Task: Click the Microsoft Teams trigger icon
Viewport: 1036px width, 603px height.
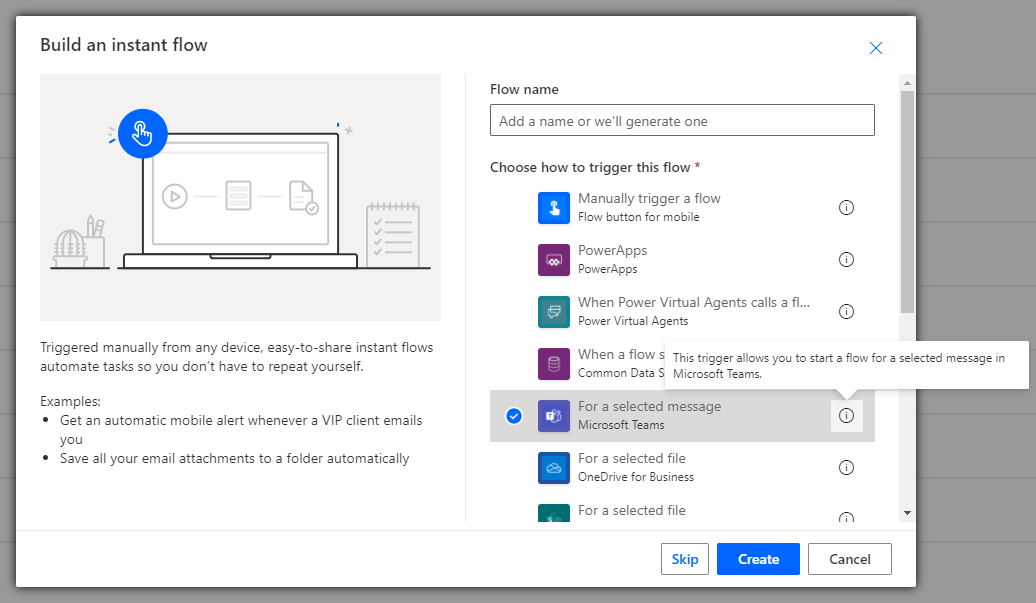Action: (554, 416)
